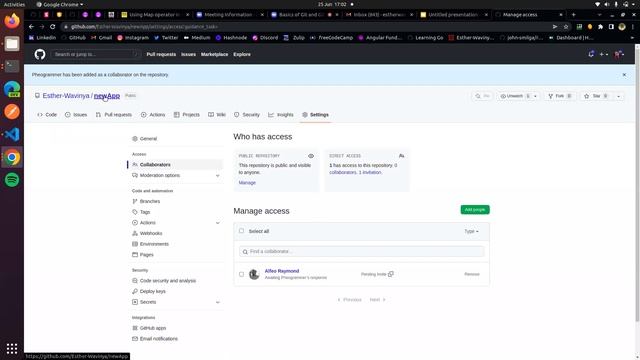Click the Chrome reload button

[53, 27]
